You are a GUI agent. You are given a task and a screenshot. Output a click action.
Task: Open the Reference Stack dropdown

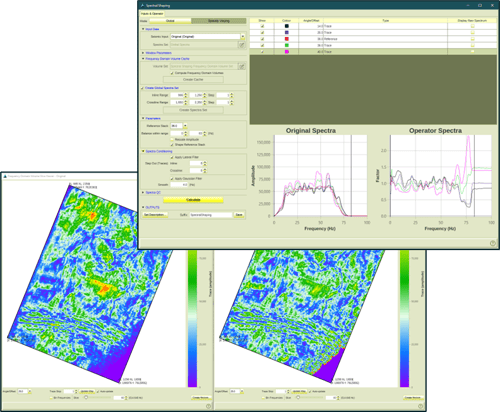point(185,126)
